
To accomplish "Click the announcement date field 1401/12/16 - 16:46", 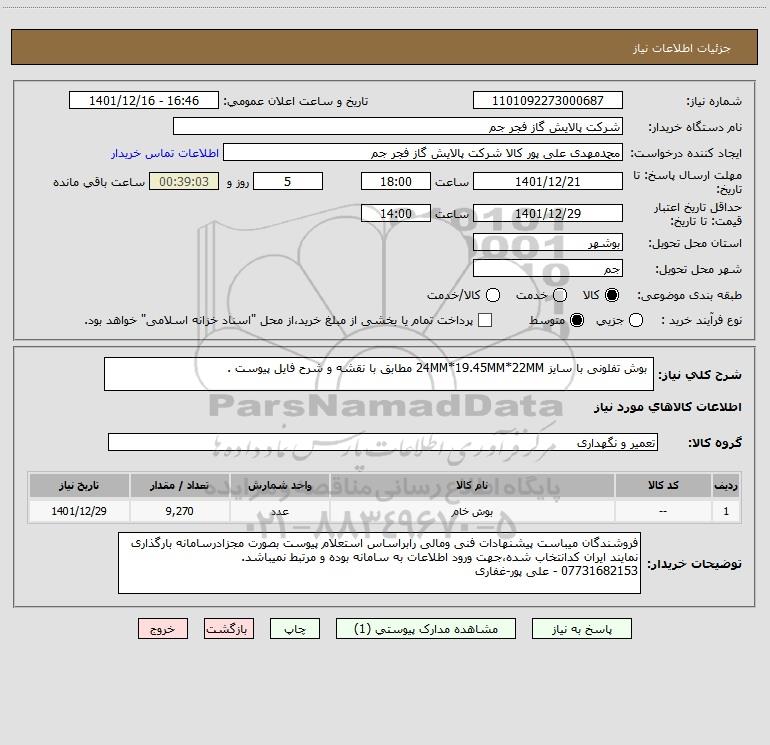I will [144, 100].
